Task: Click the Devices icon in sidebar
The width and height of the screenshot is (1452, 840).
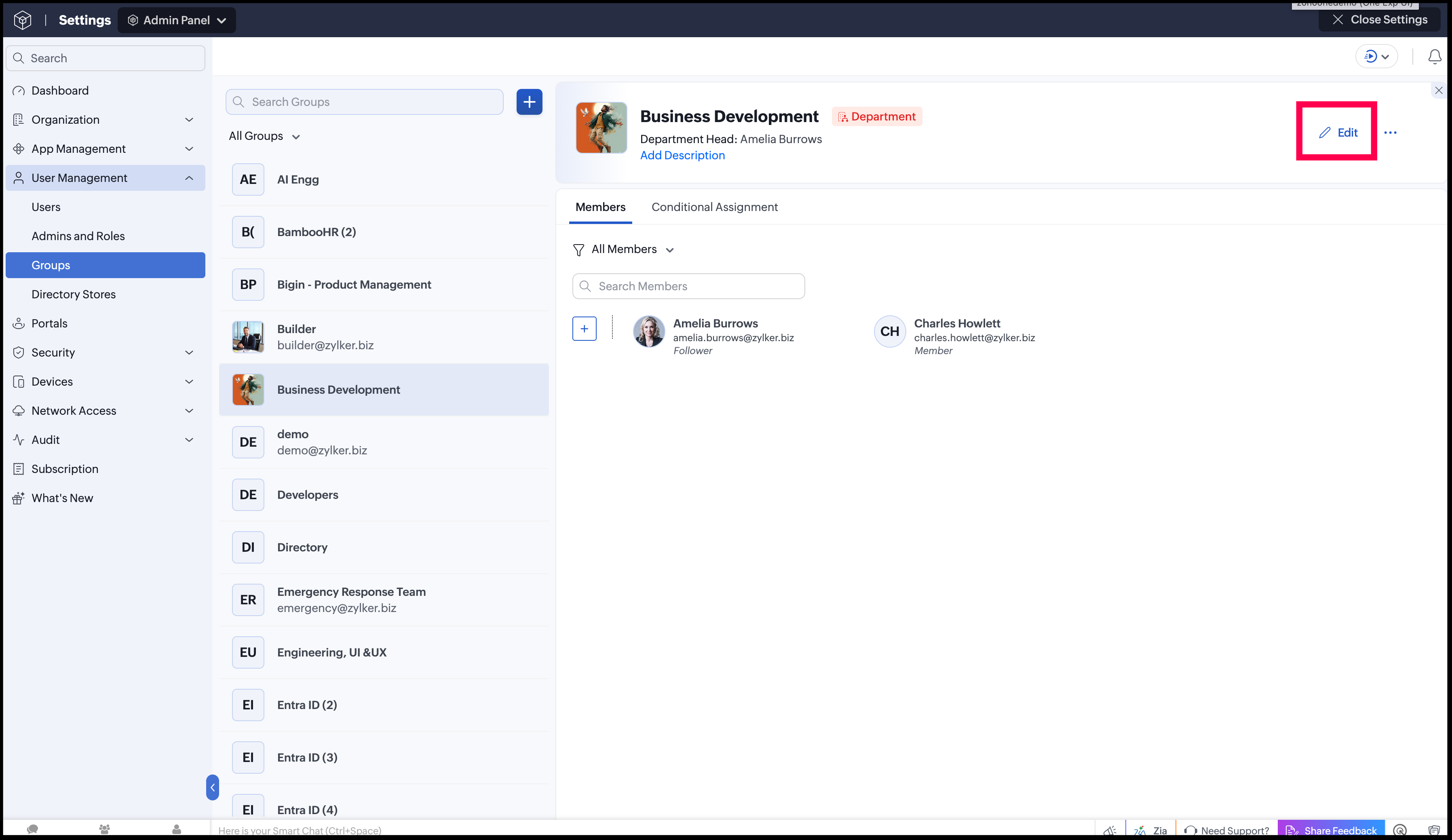Action: (x=19, y=382)
